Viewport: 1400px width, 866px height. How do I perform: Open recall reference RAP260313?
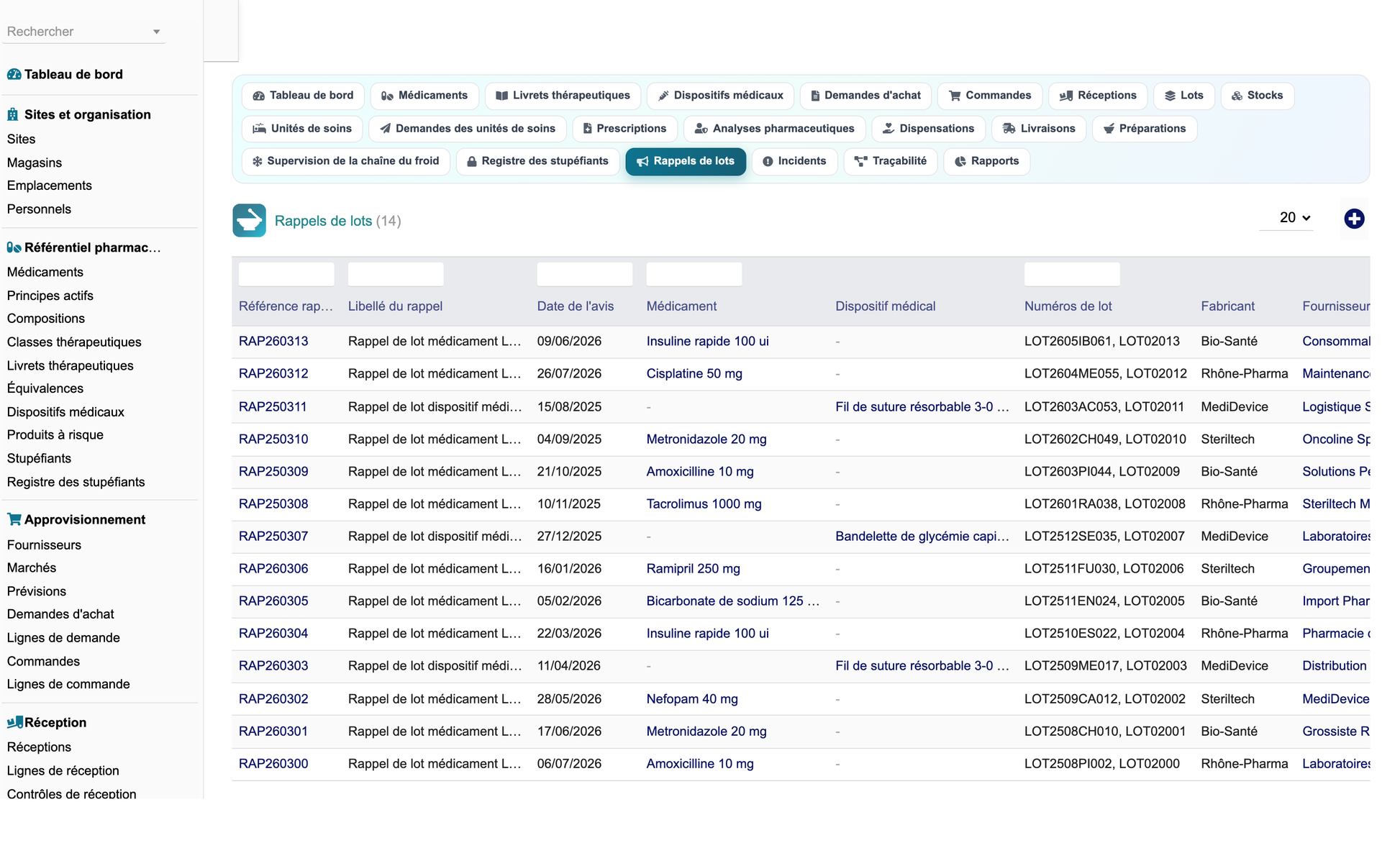coord(273,341)
